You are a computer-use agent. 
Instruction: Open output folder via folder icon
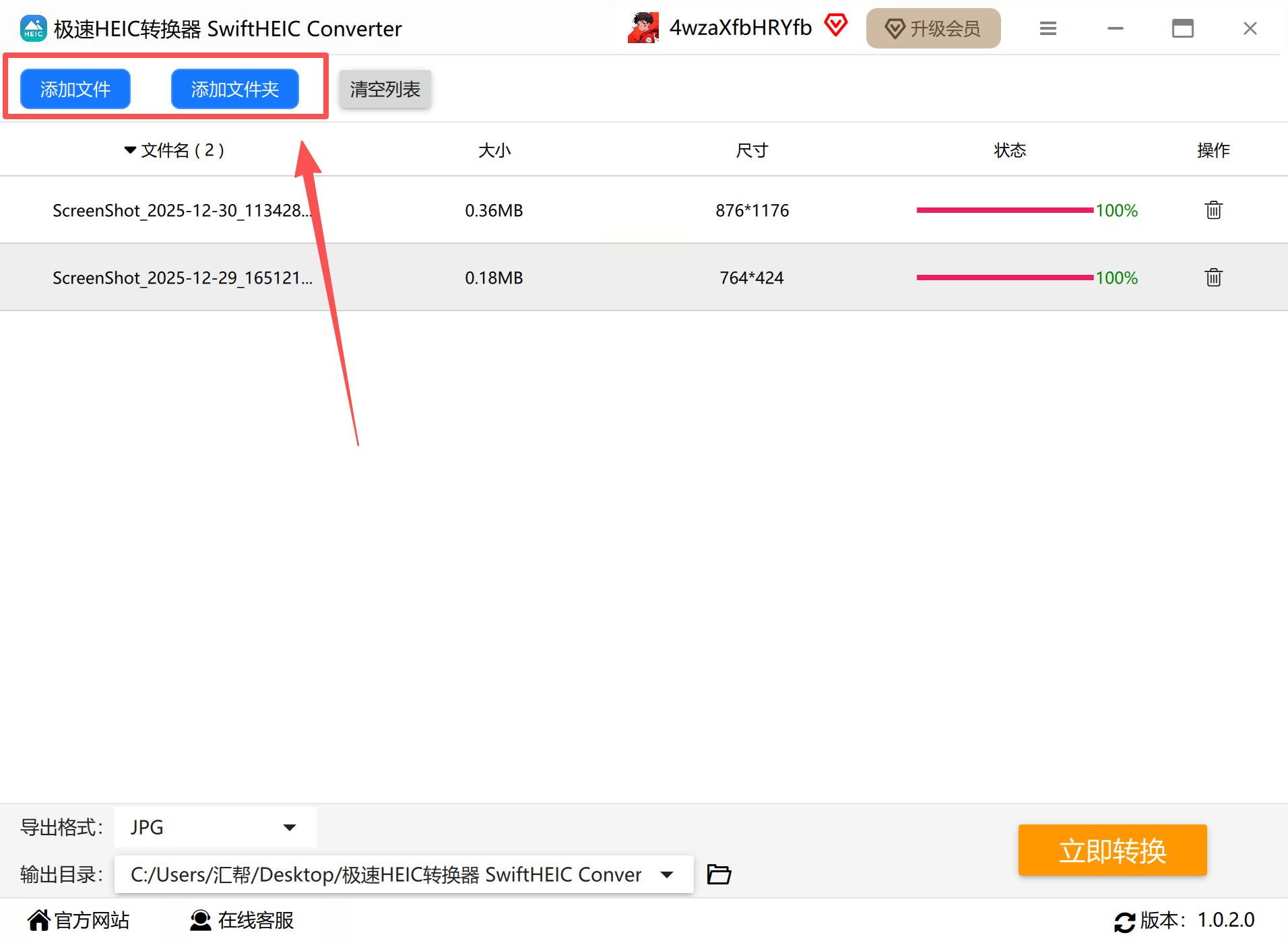pyautogui.click(x=719, y=874)
